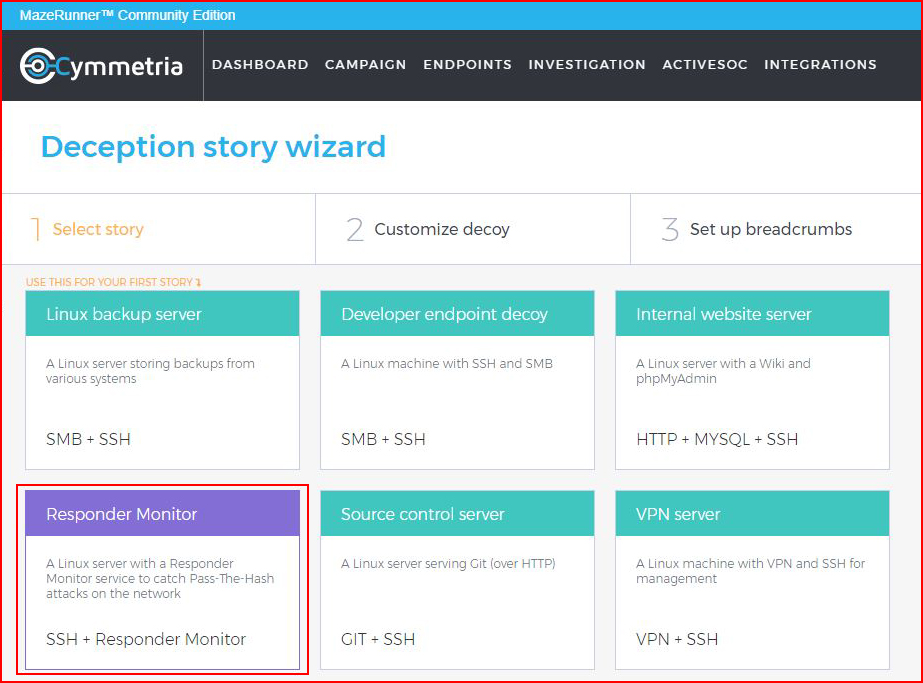This screenshot has width=923, height=683.
Task: Click the Cymmetria logo icon
Action: [x=38, y=65]
